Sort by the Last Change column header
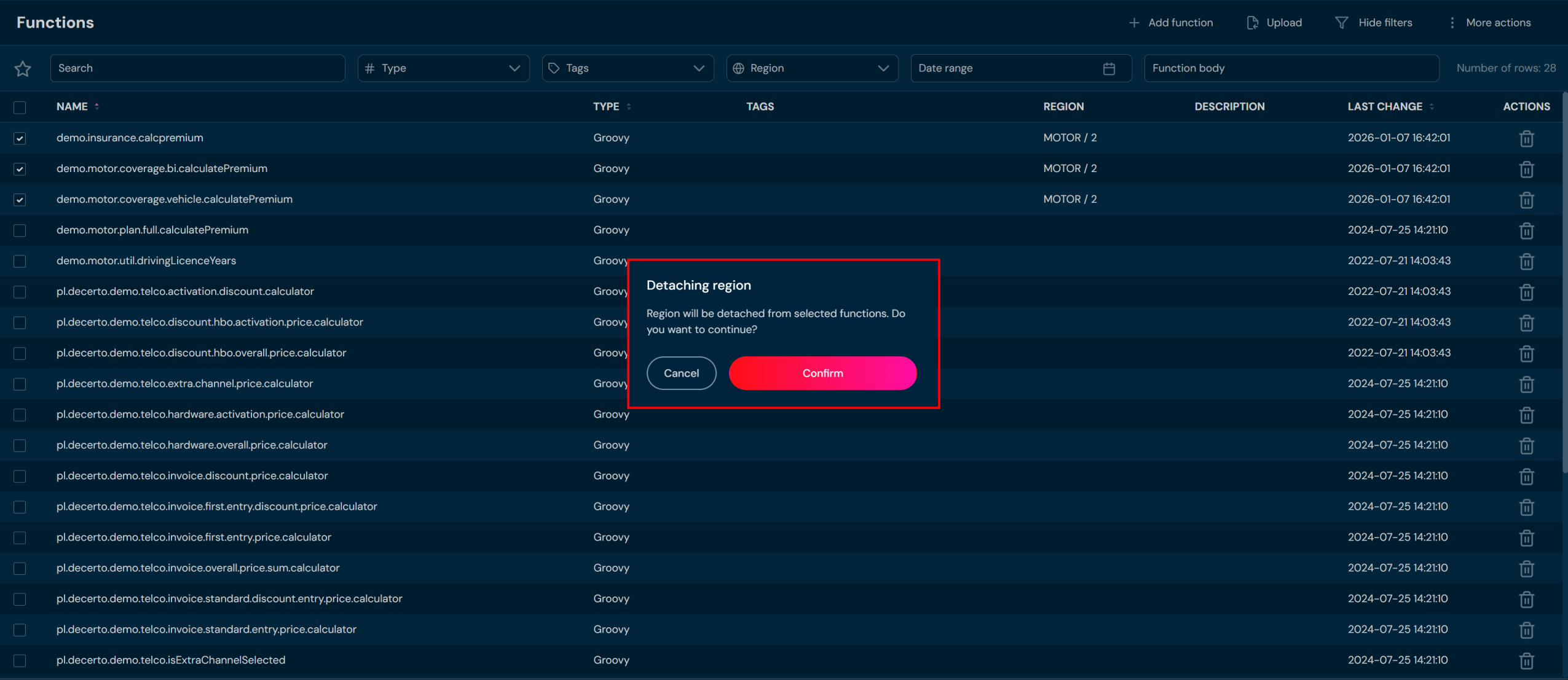1568x680 pixels. (1385, 106)
